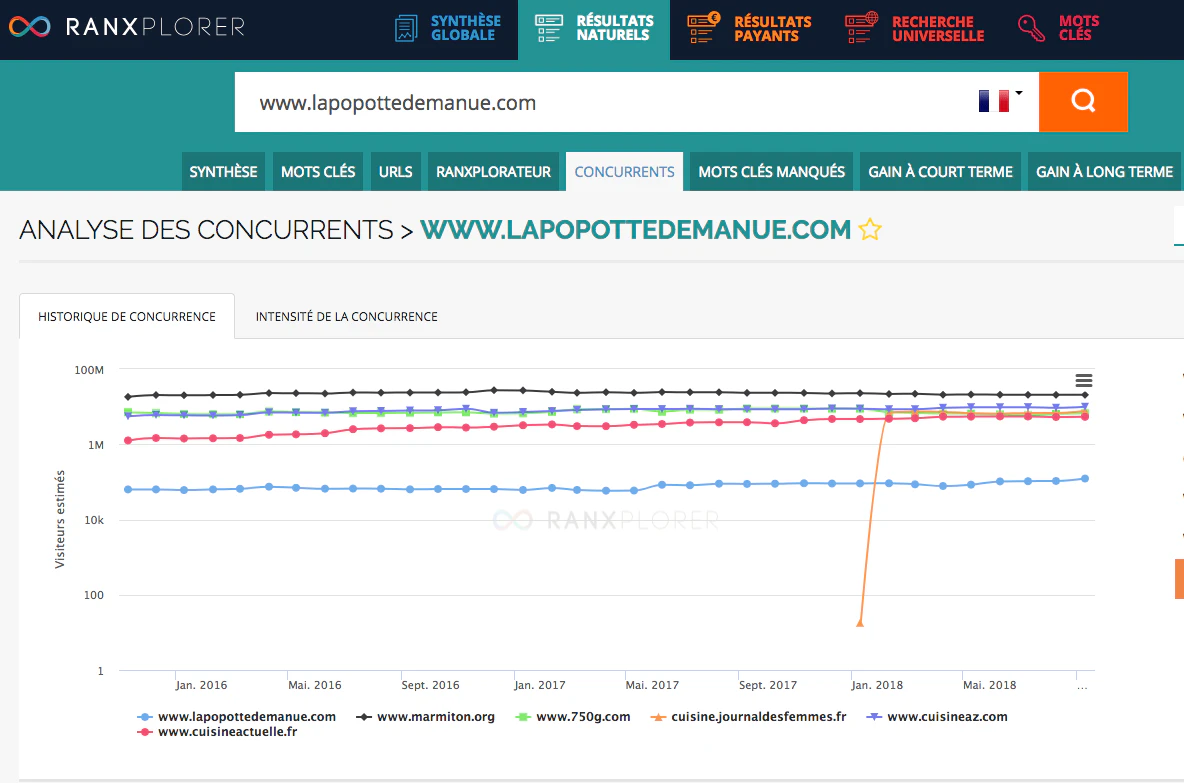This screenshot has width=1184, height=783.
Task: Click the Mai. 2018 axis label
Action: (x=989, y=685)
